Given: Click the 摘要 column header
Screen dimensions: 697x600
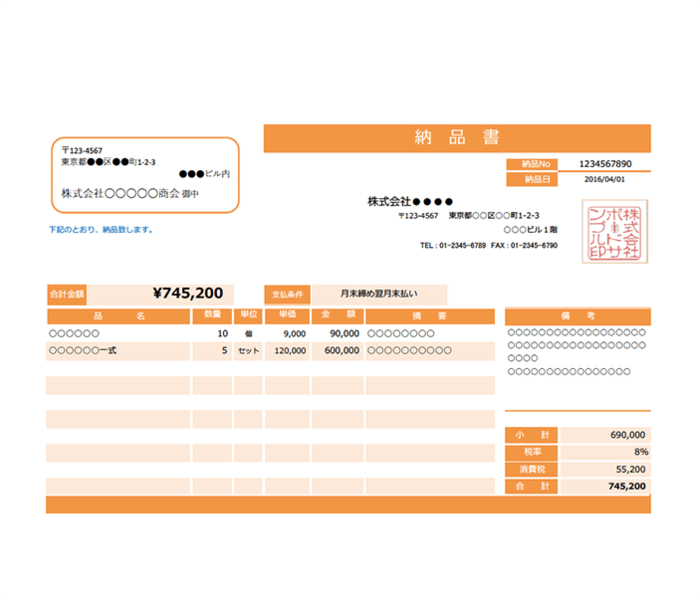Looking at the screenshot, I should pos(430,316).
